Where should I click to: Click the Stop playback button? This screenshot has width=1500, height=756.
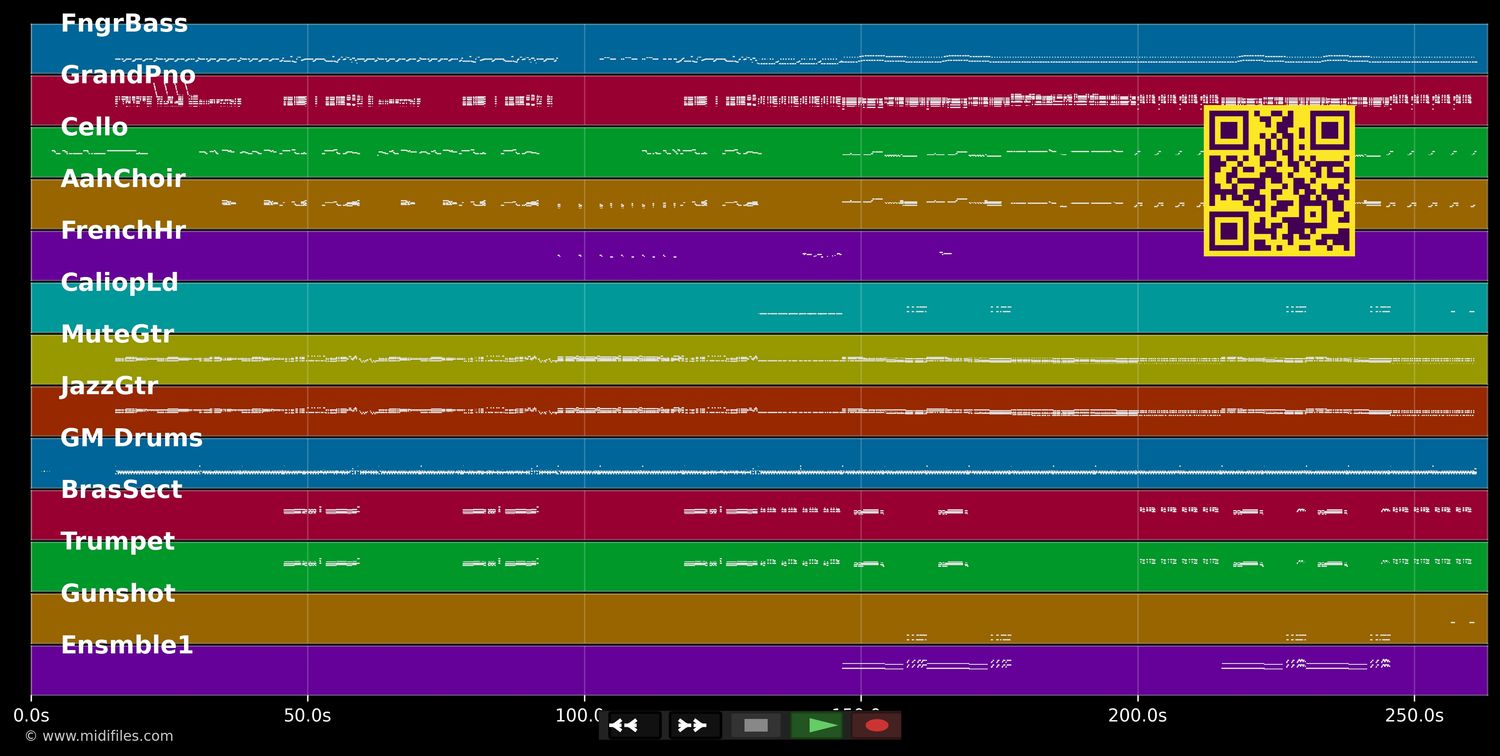click(756, 726)
